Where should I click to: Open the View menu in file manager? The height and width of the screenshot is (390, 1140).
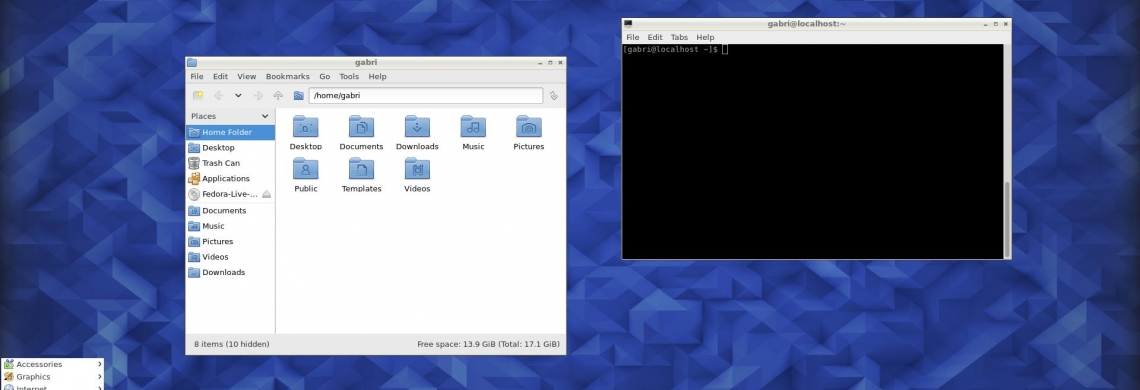(246, 76)
